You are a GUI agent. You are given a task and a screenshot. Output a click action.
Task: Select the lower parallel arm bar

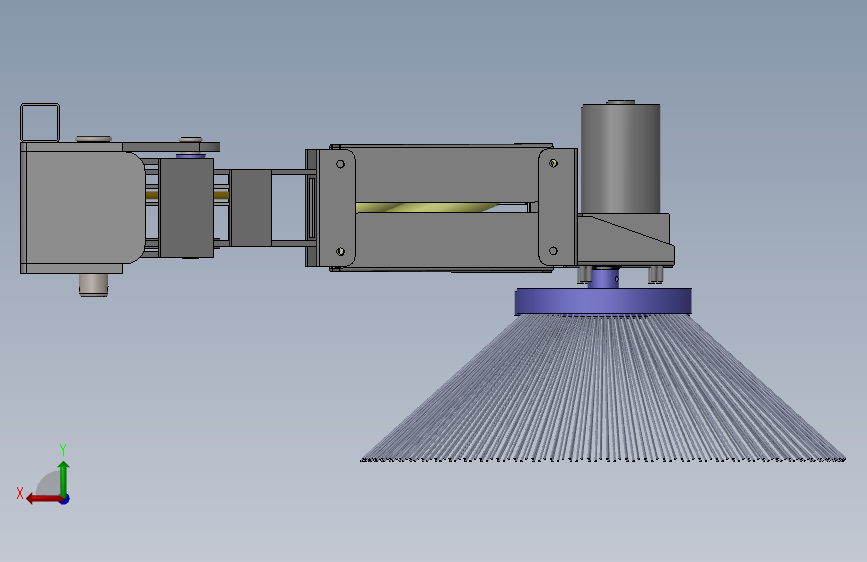[447, 240]
